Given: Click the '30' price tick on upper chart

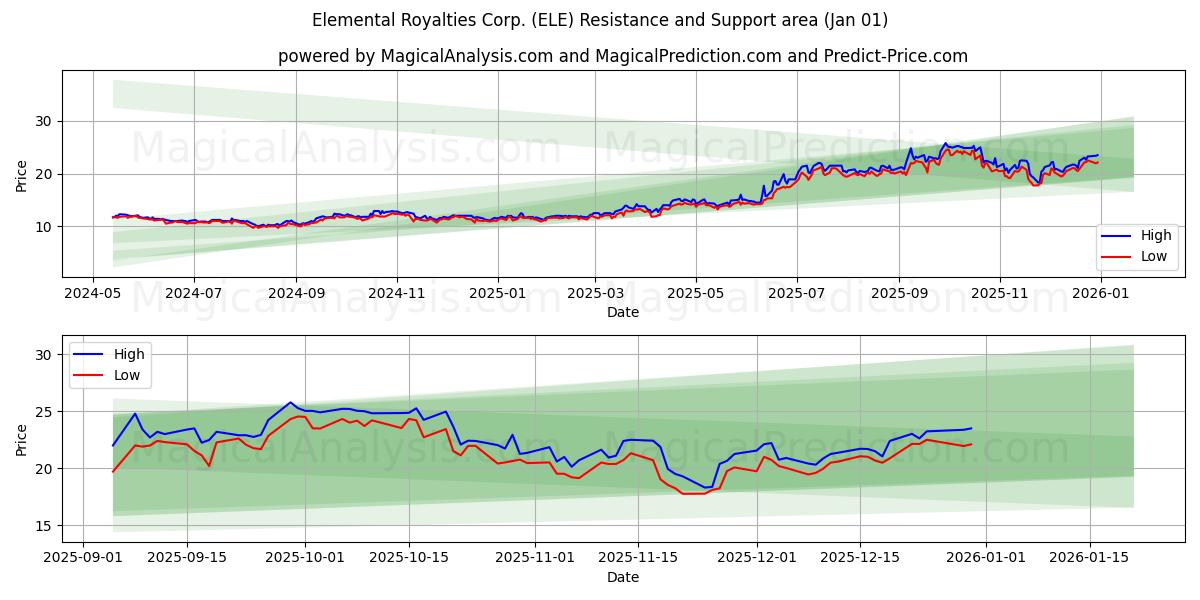Looking at the screenshot, I should (x=45, y=121).
